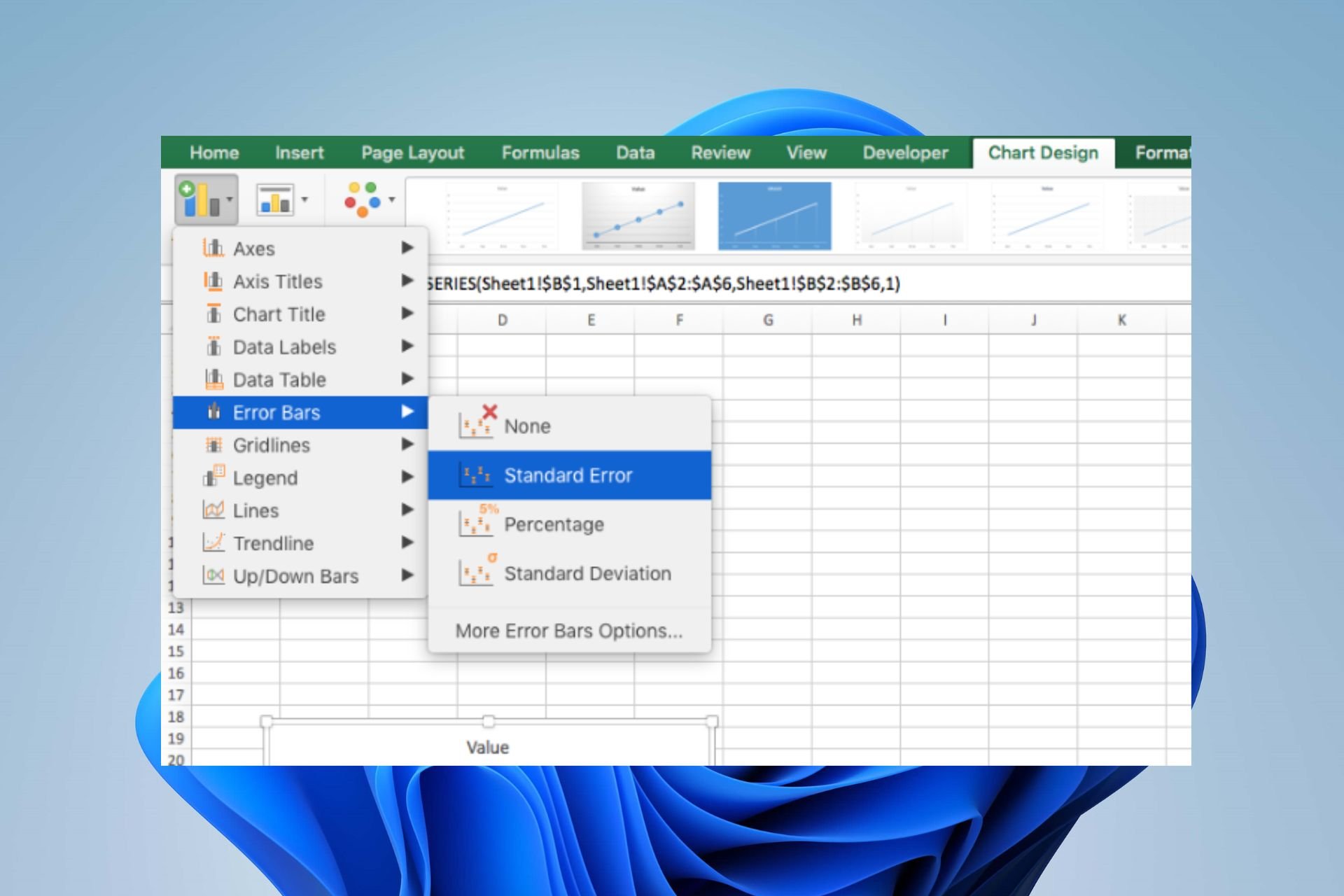Open the Developer tab
The width and height of the screenshot is (1344, 896).
pos(906,153)
